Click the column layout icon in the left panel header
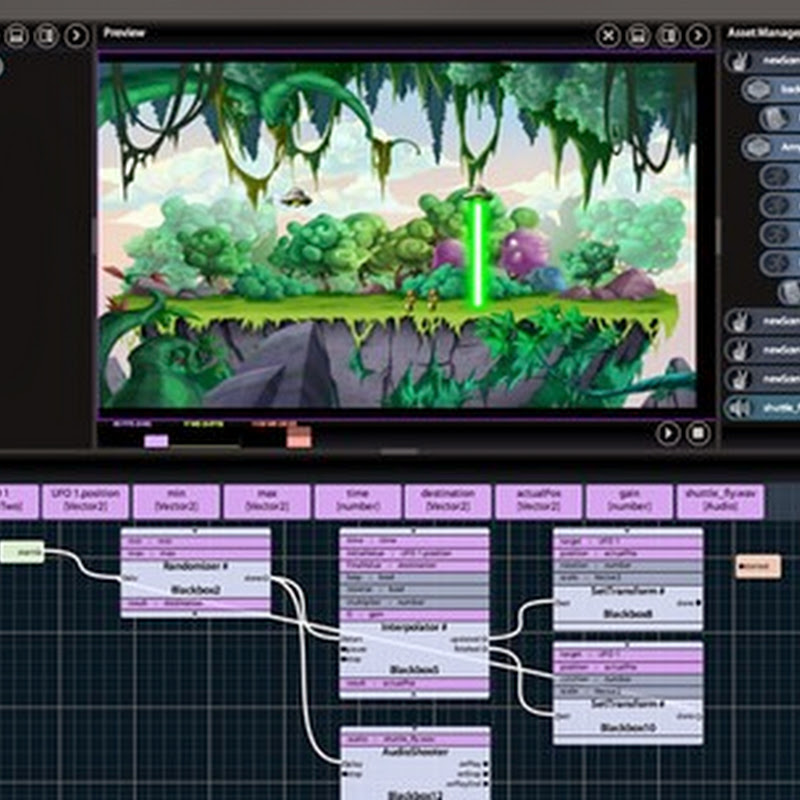 point(46,36)
